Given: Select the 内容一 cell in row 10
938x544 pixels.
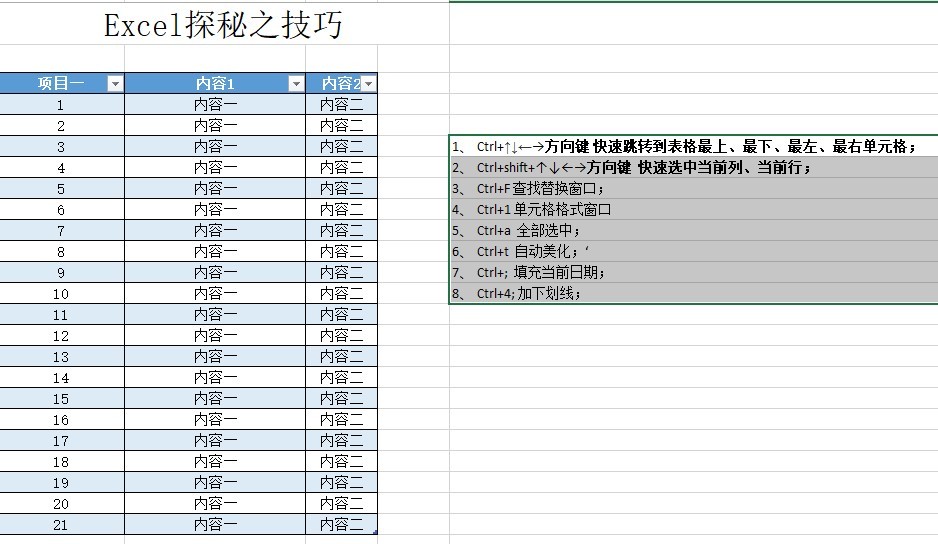Looking at the screenshot, I should click(x=215, y=293).
